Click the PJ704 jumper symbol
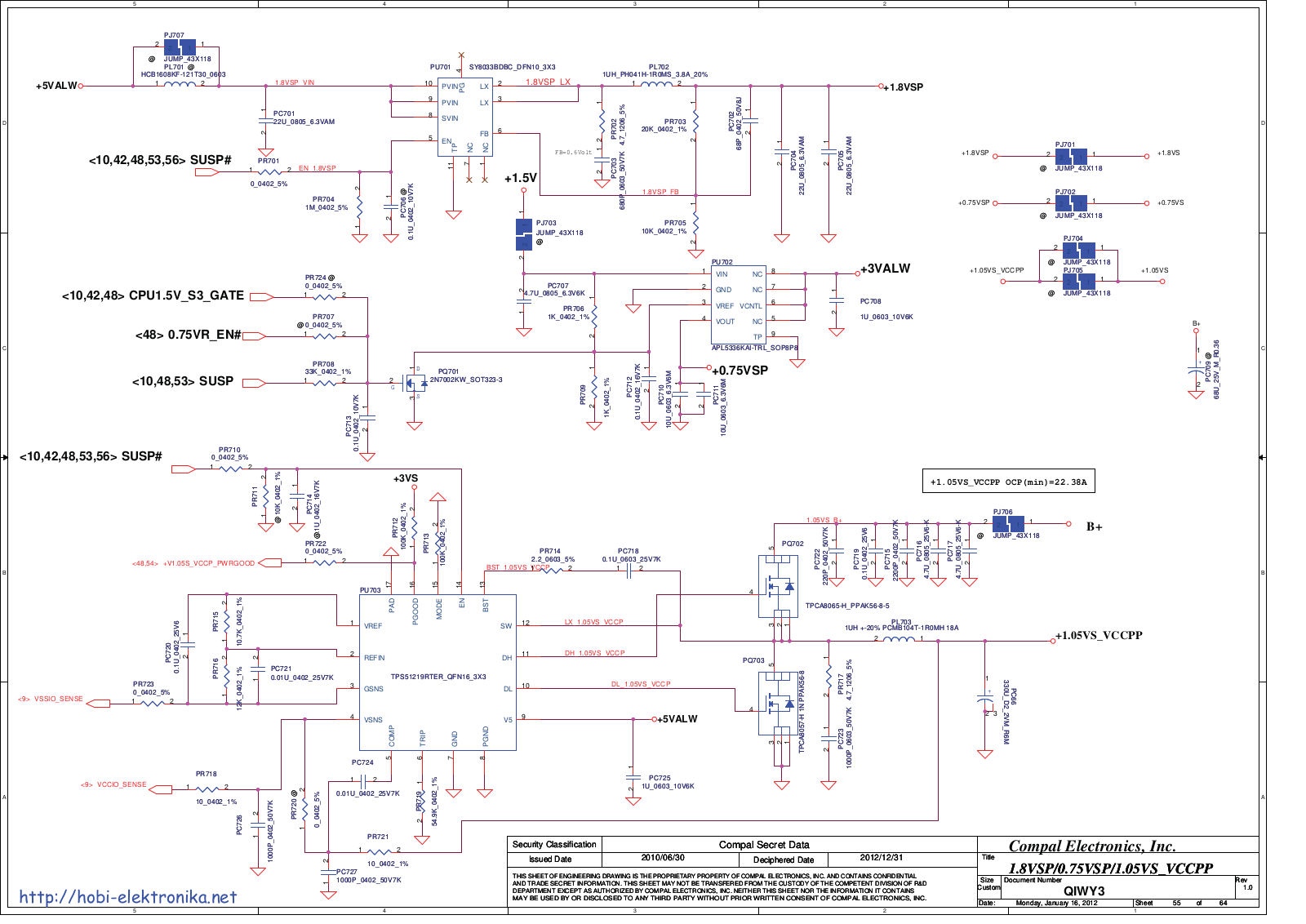This screenshot has width=1306, height=924. (1078, 251)
